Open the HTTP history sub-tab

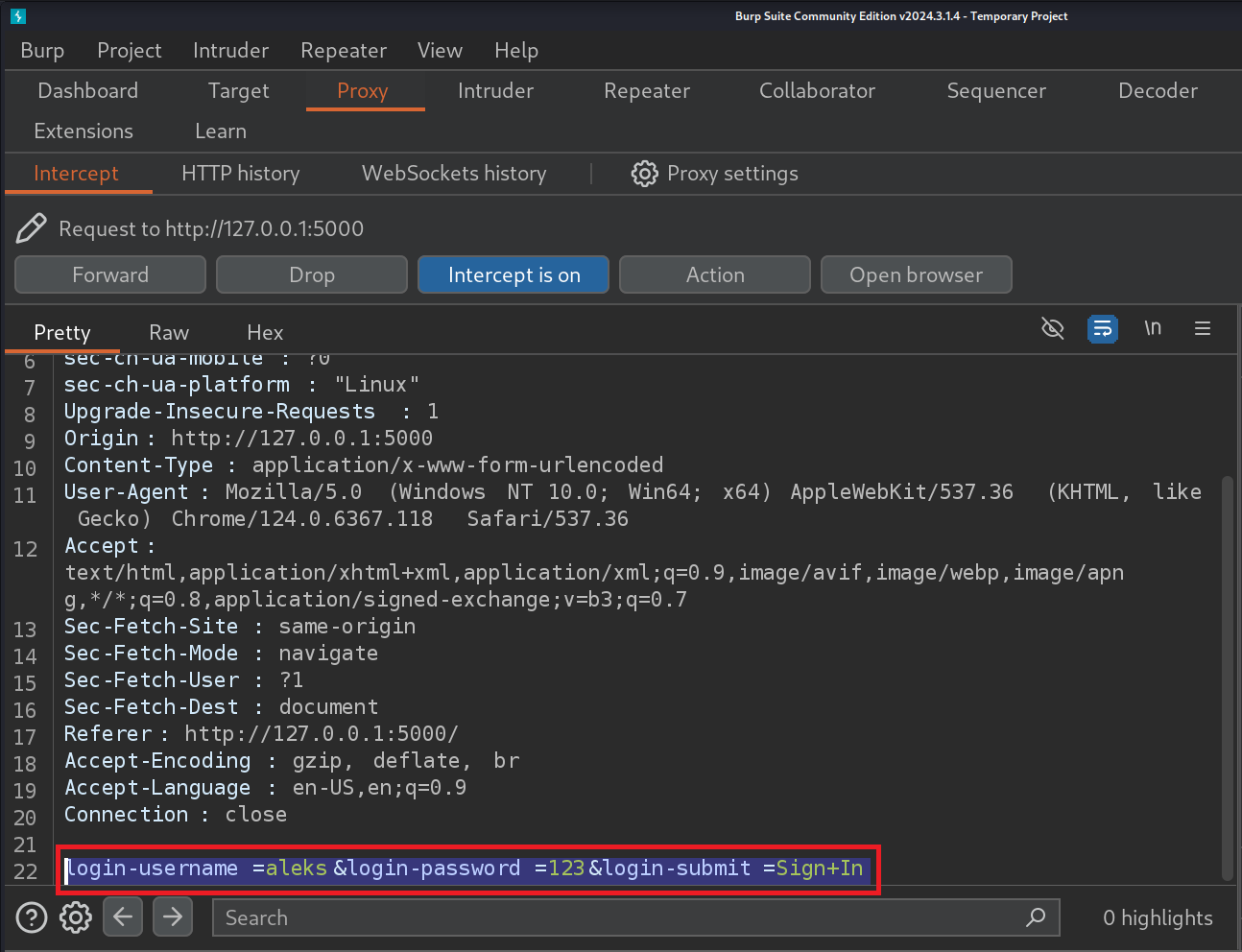[241, 173]
